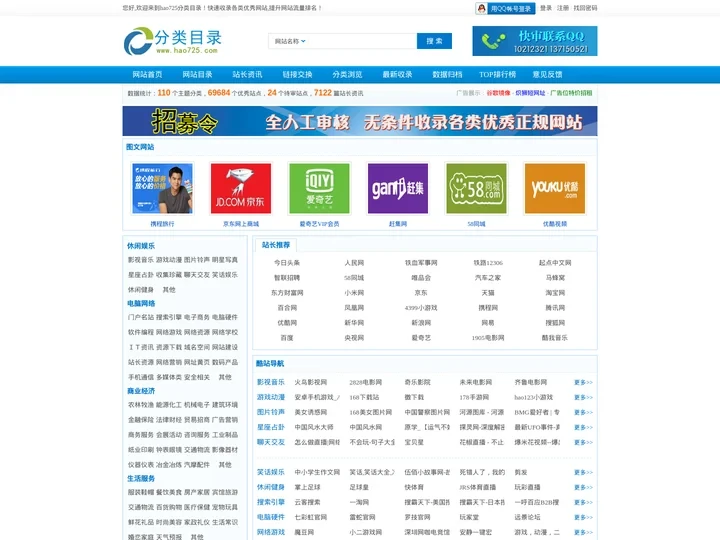The image size is (720, 540).
Task: Open 金融保险 subcategory in sidebar
Action: point(141,420)
